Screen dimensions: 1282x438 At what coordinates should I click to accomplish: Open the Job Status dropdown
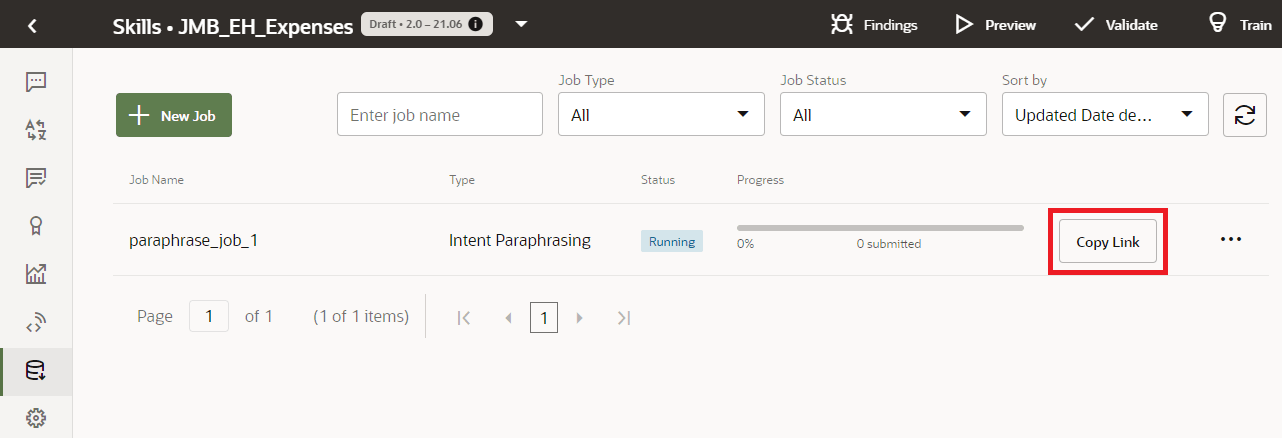[x=883, y=115]
